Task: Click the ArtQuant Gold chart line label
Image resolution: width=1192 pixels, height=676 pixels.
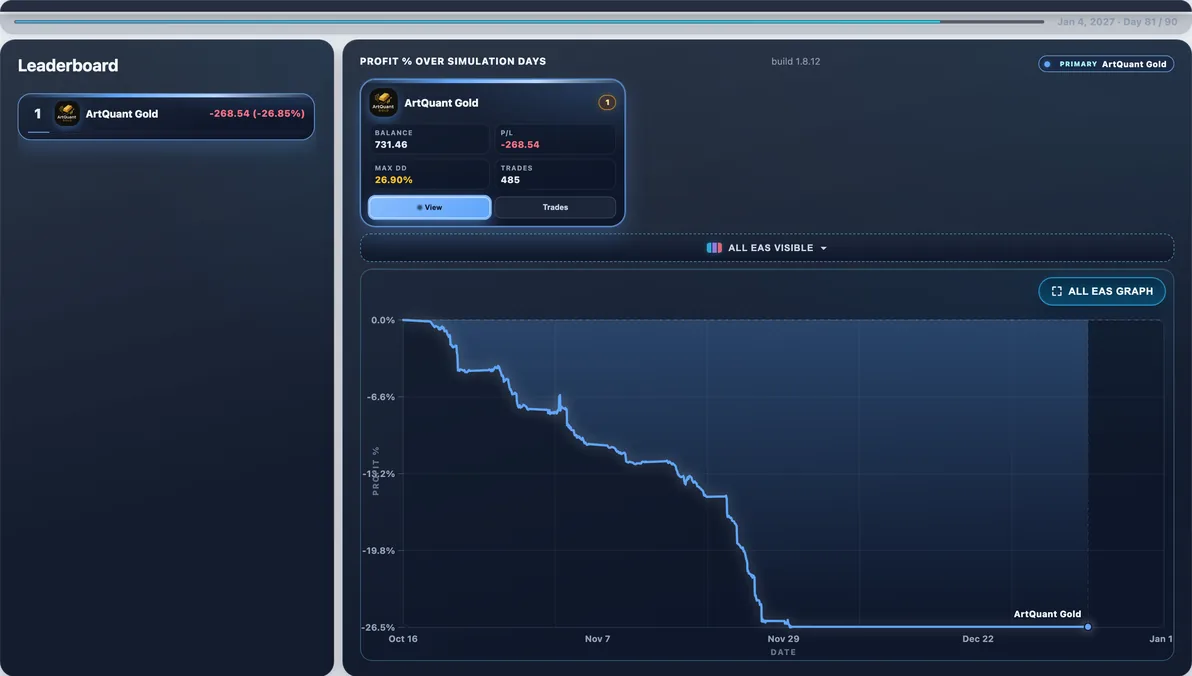Action: pos(1047,614)
